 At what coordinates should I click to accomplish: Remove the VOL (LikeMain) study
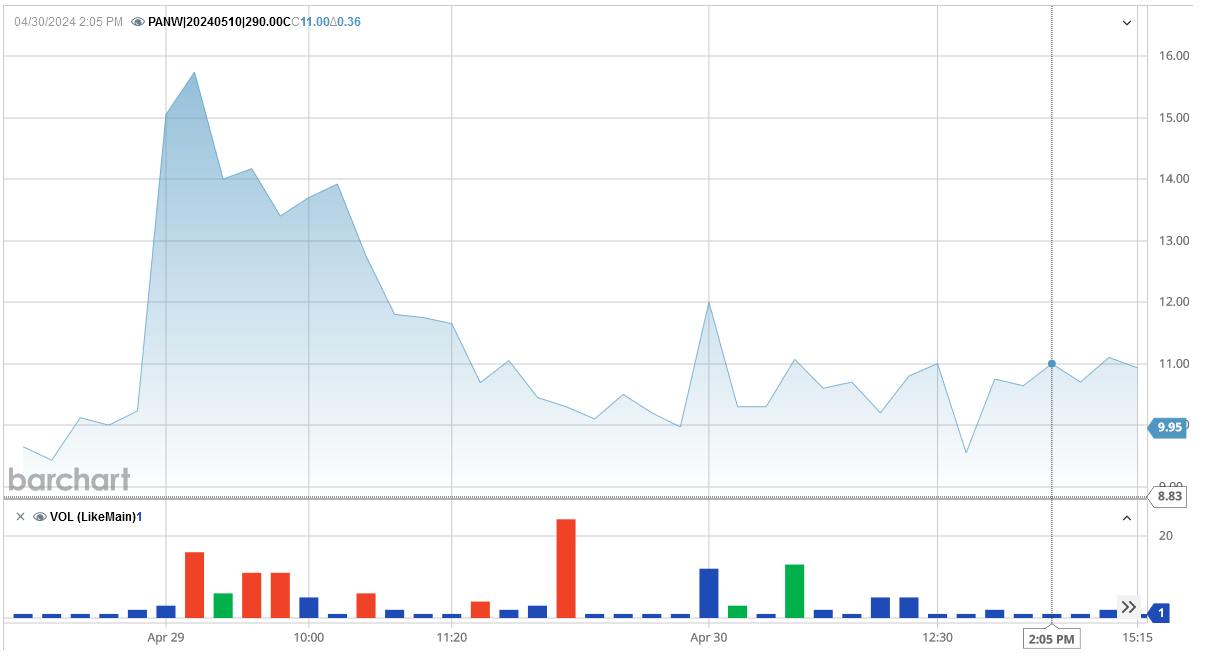point(20,517)
